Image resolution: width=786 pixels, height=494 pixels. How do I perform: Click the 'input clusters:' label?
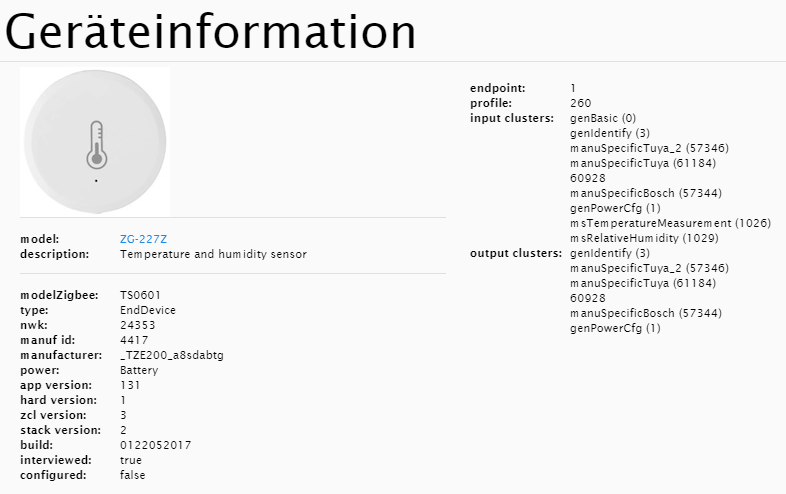(512, 118)
